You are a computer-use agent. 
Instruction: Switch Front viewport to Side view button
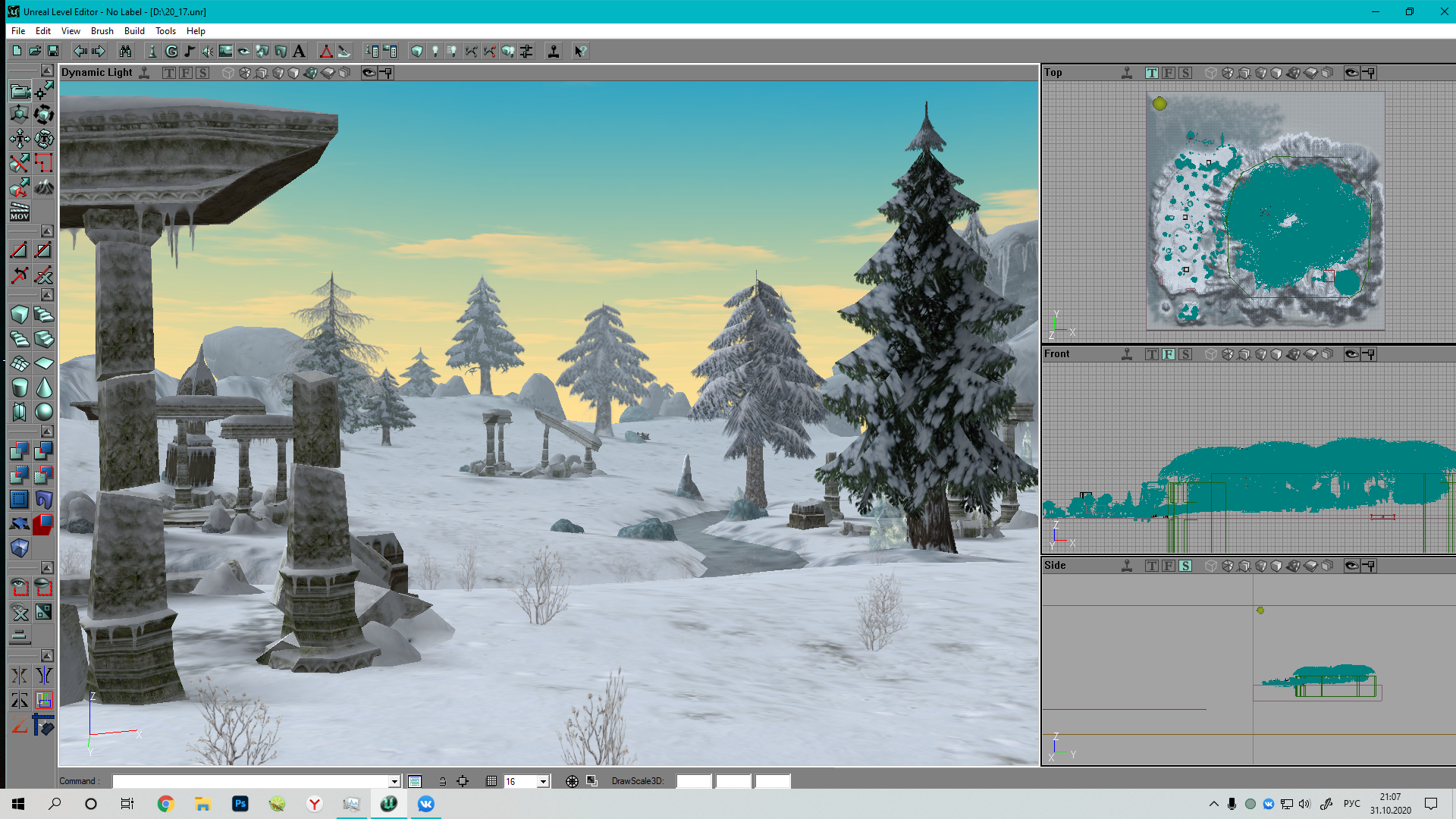click(1185, 354)
